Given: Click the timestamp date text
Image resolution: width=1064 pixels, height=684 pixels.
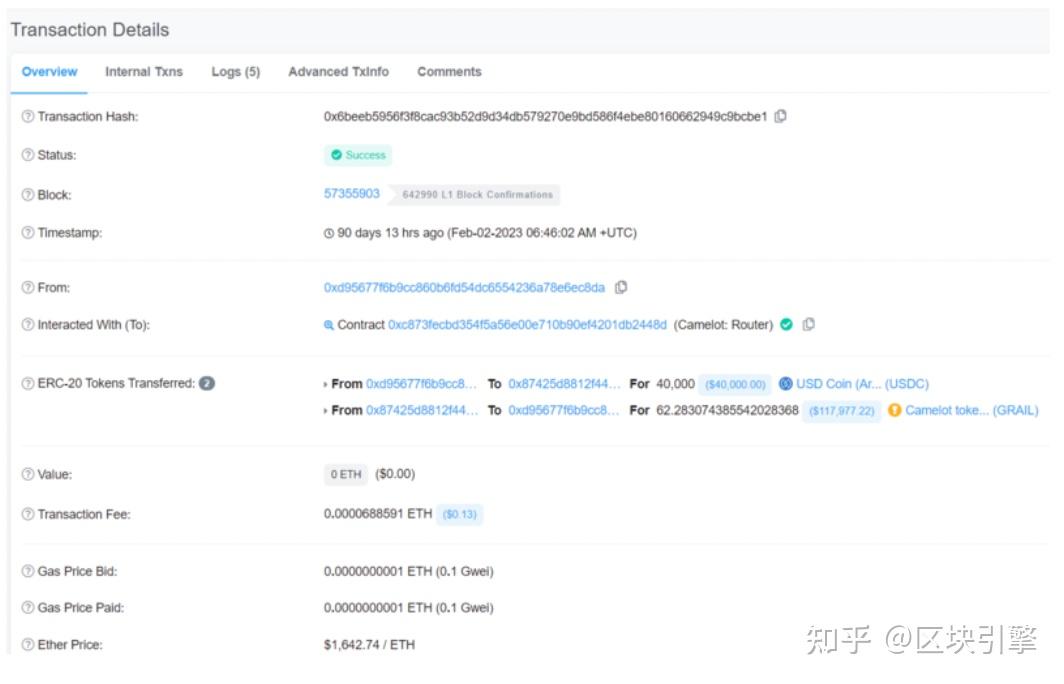Looking at the screenshot, I should [487, 233].
